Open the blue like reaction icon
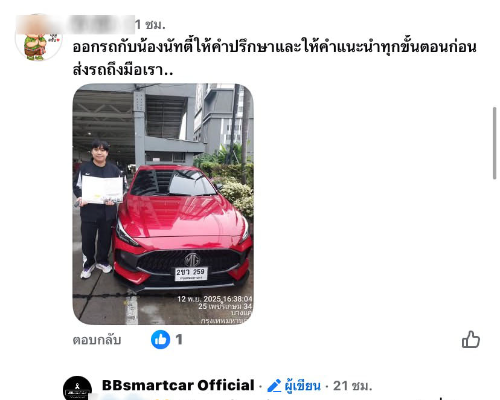The image size is (500, 400). point(160,339)
